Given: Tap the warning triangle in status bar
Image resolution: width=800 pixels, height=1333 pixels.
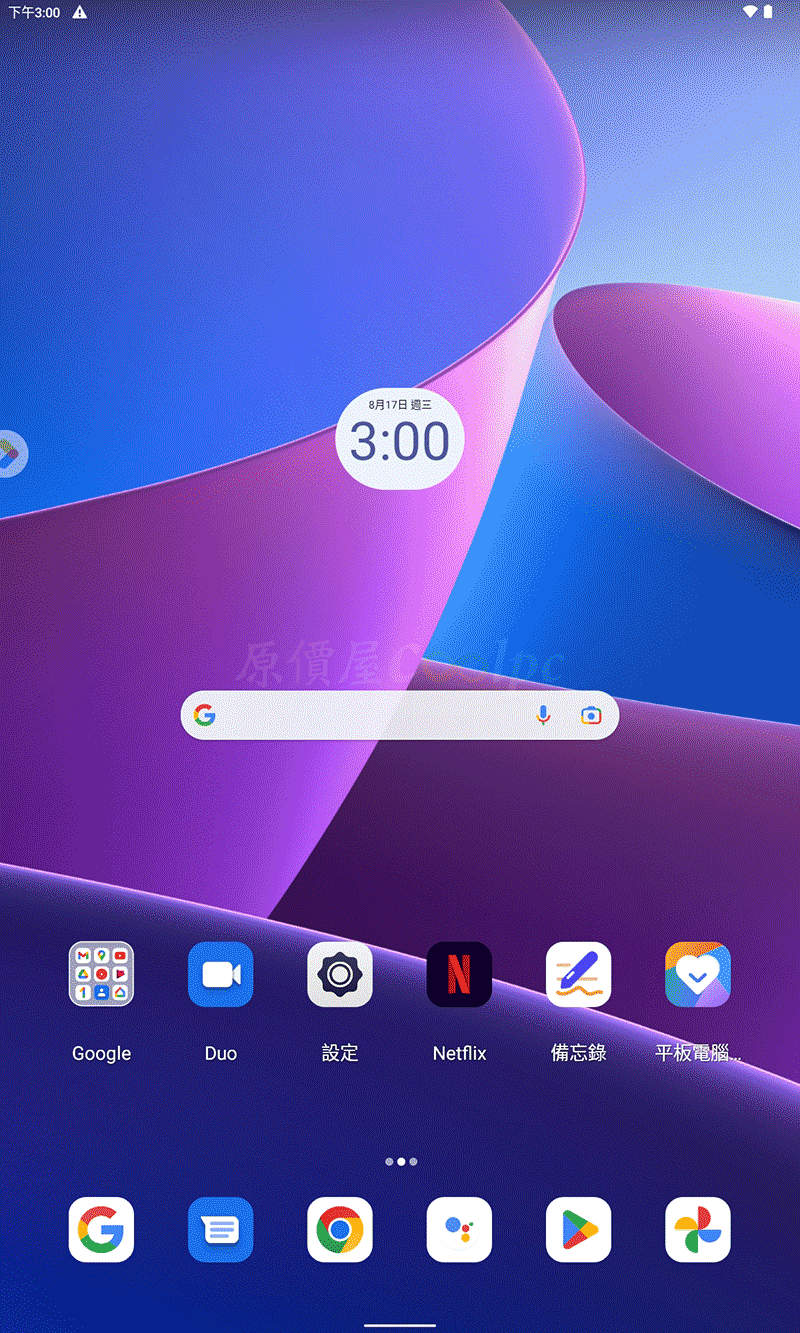Looking at the screenshot, I should pos(80,12).
